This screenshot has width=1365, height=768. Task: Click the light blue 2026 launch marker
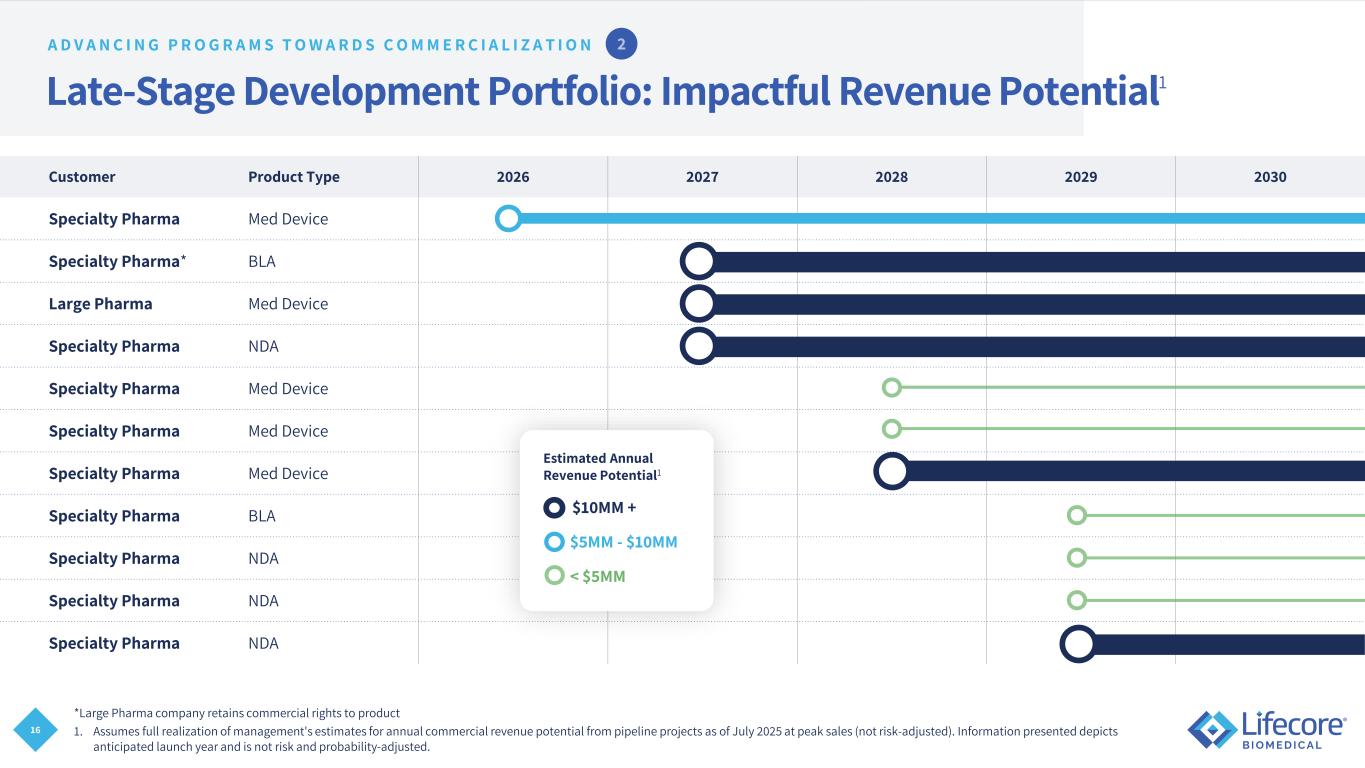click(x=508, y=218)
